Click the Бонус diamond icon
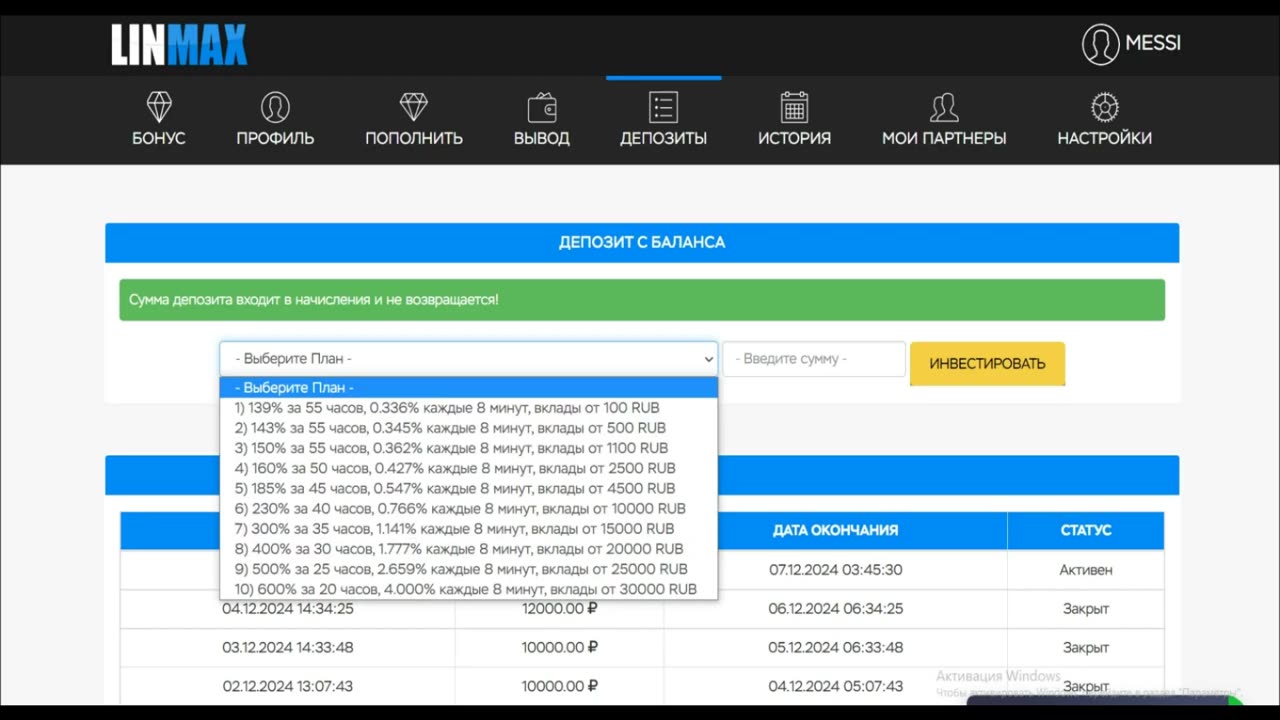The image size is (1280, 720). click(159, 107)
